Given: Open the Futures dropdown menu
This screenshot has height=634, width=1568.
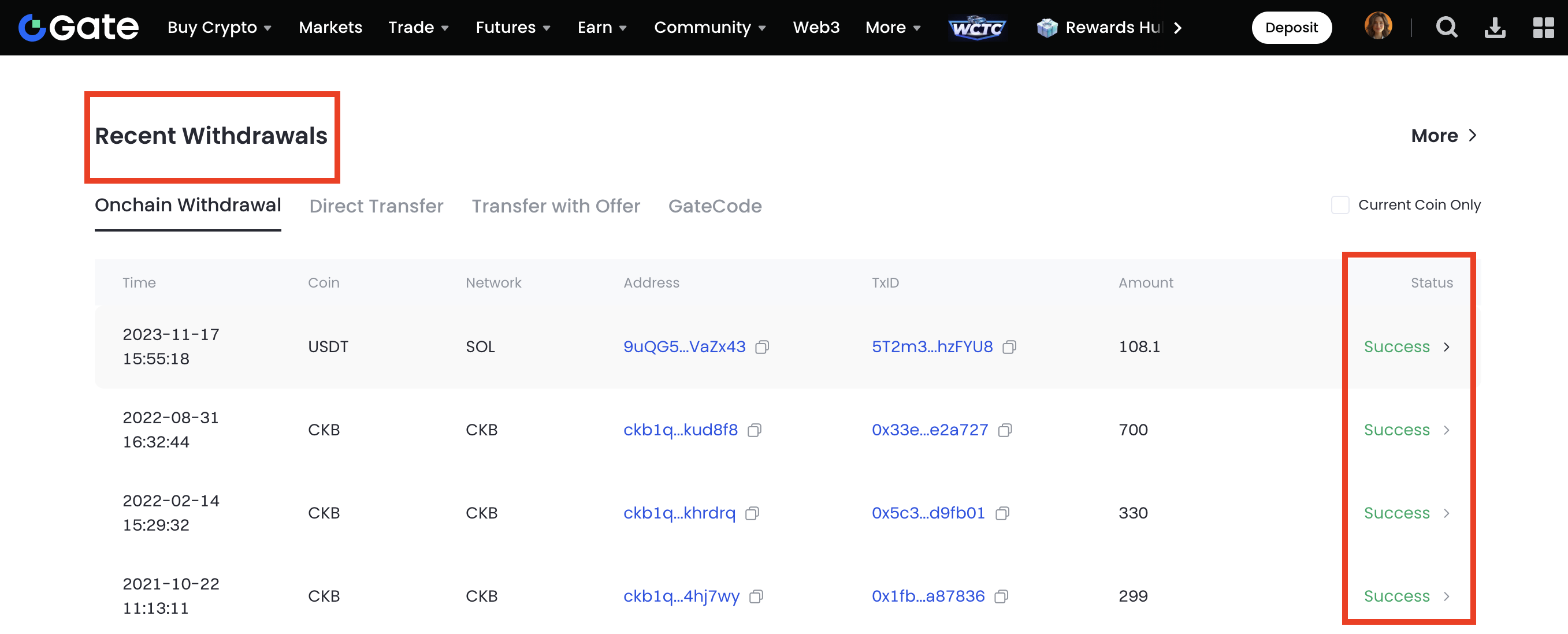Looking at the screenshot, I should tap(512, 27).
